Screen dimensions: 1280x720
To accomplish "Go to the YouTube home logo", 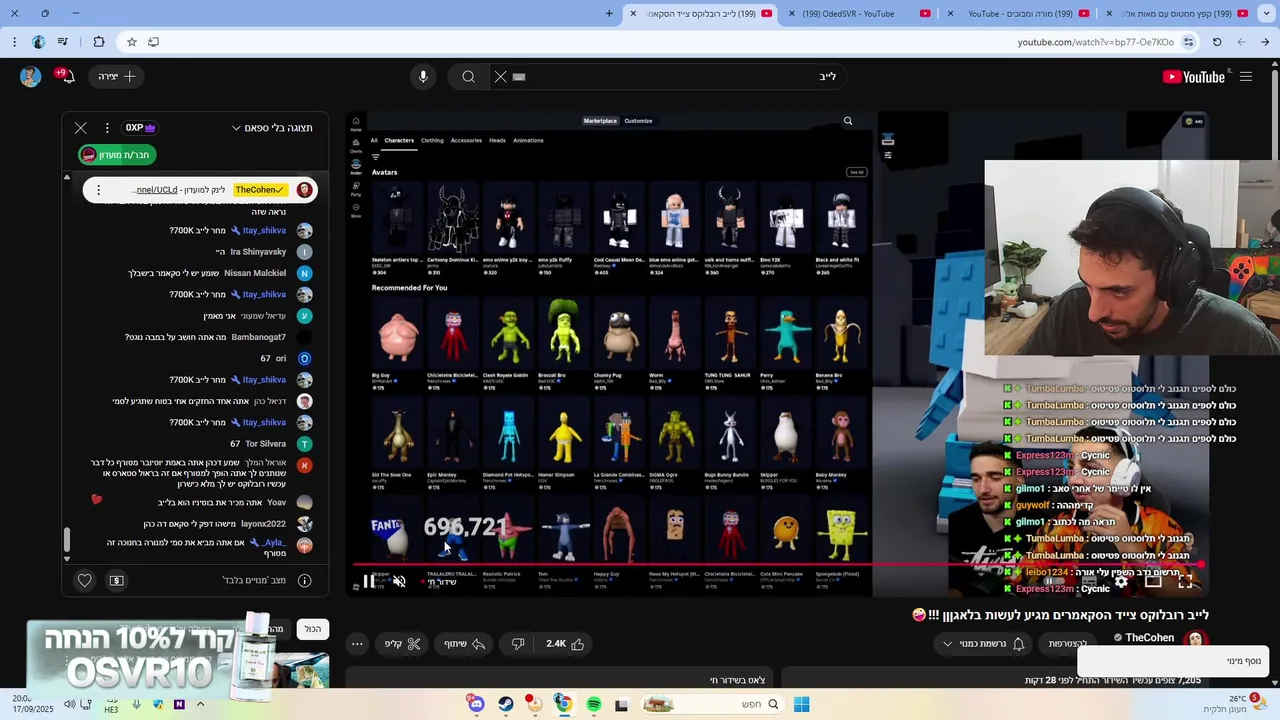I will click(x=1194, y=77).
